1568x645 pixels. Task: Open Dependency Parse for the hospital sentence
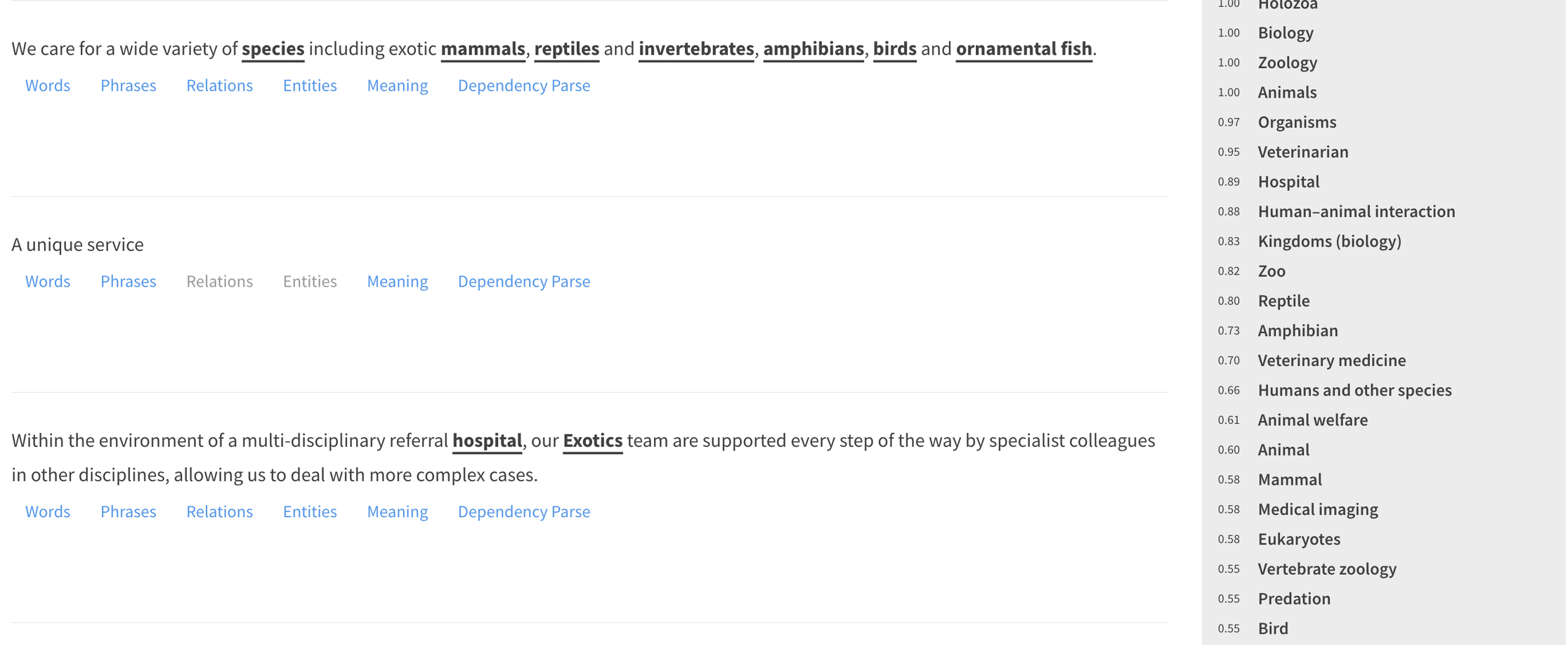(523, 512)
